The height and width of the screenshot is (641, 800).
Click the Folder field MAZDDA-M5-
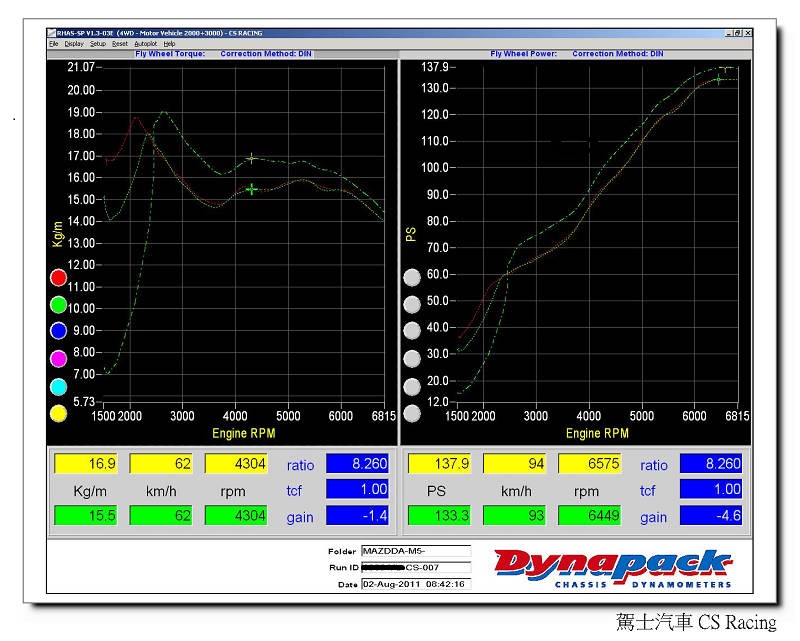(416, 551)
